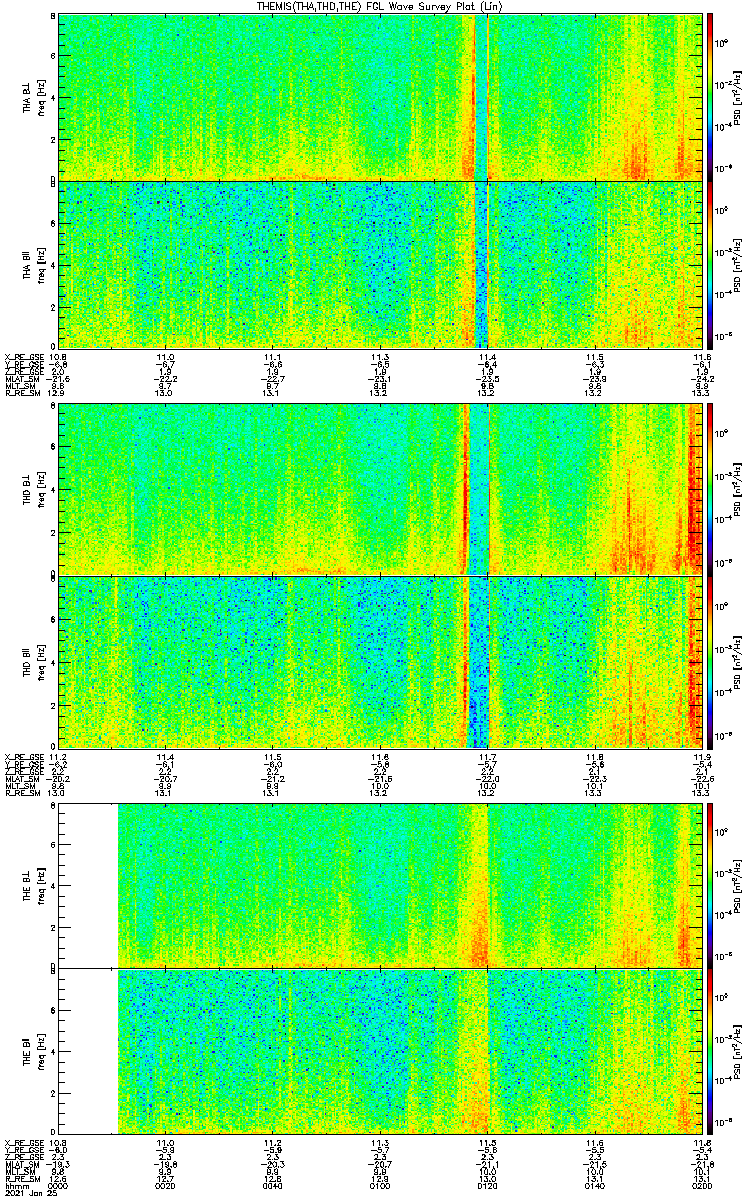Click the 'THA B⊥ freq [Hz]' axis label
Screen dimensions: 750x1200
click(x=33, y=97)
